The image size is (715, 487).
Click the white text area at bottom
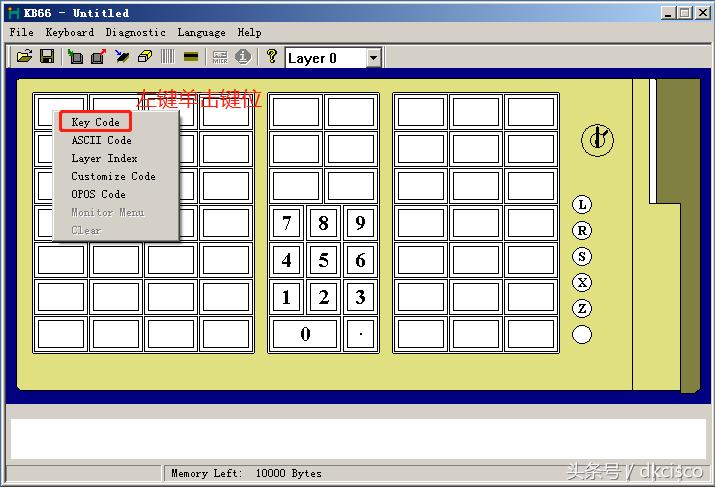[357, 439]
